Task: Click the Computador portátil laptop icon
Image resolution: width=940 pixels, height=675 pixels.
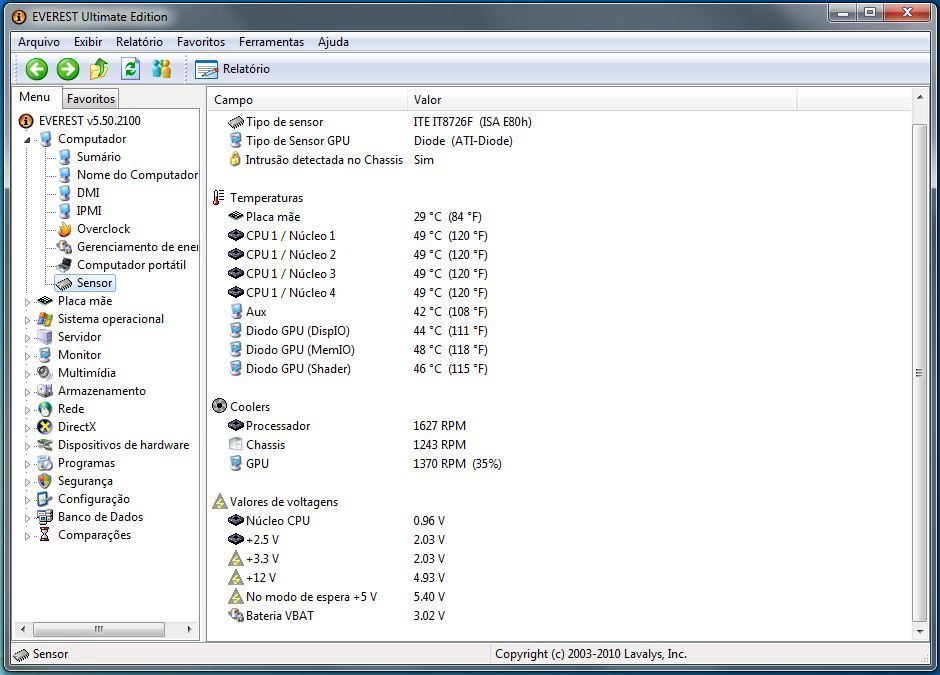Action: [65, 265]
